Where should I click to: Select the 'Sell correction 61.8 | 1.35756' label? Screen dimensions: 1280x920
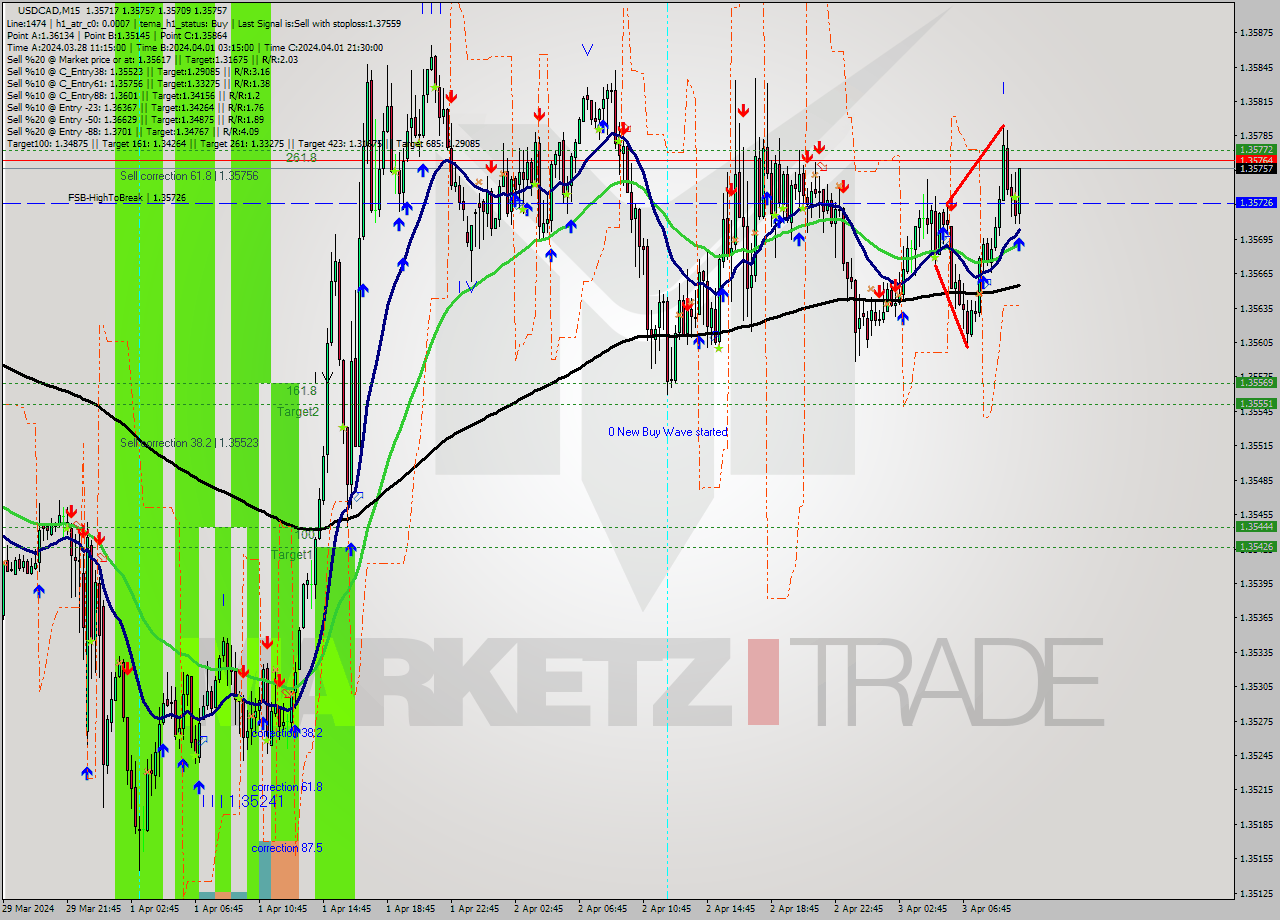(189, 176)
